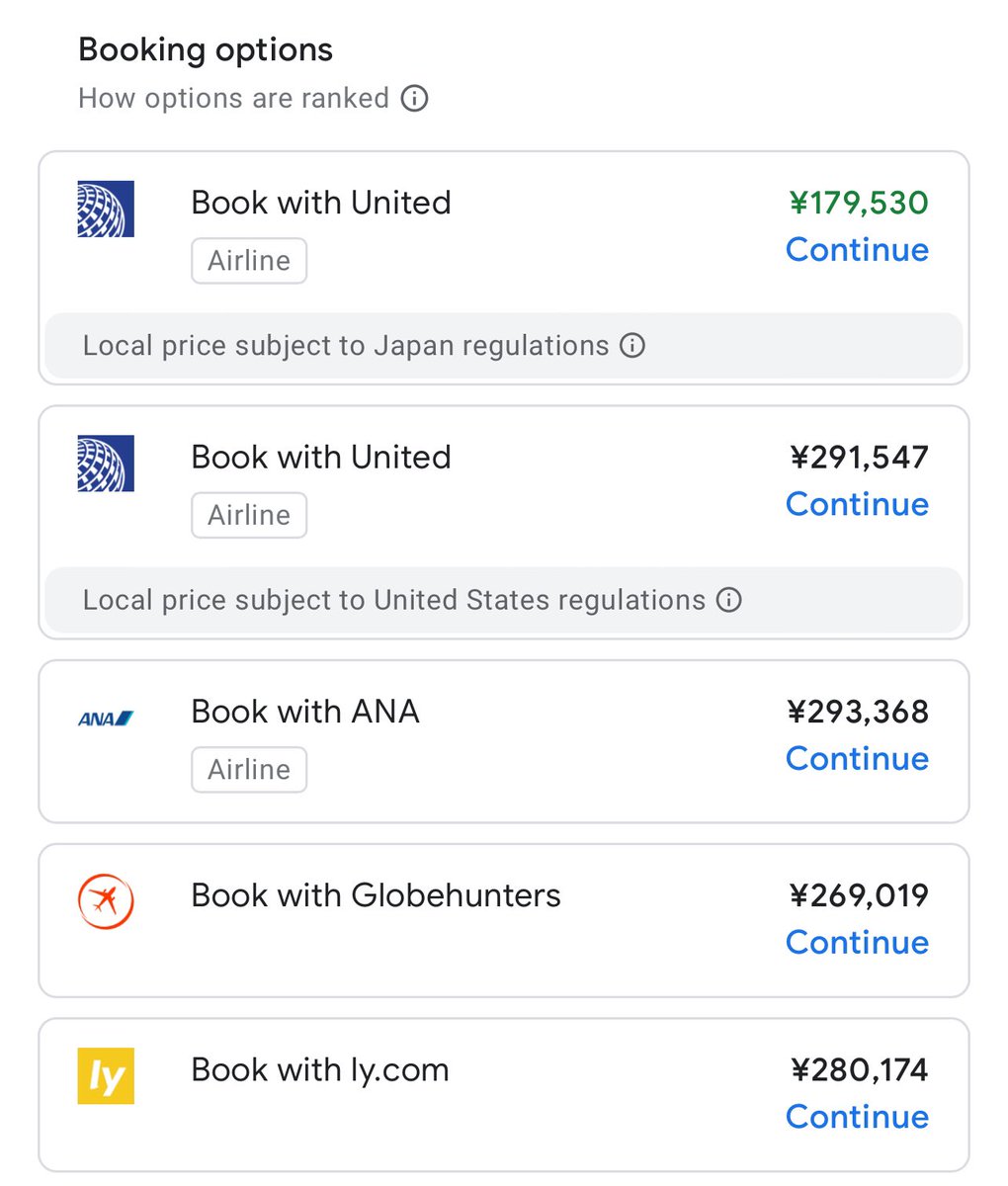Viewport: 1008px width, 1186px height.
Task: Click Book with Globehunters title
Action: point(376,895)
